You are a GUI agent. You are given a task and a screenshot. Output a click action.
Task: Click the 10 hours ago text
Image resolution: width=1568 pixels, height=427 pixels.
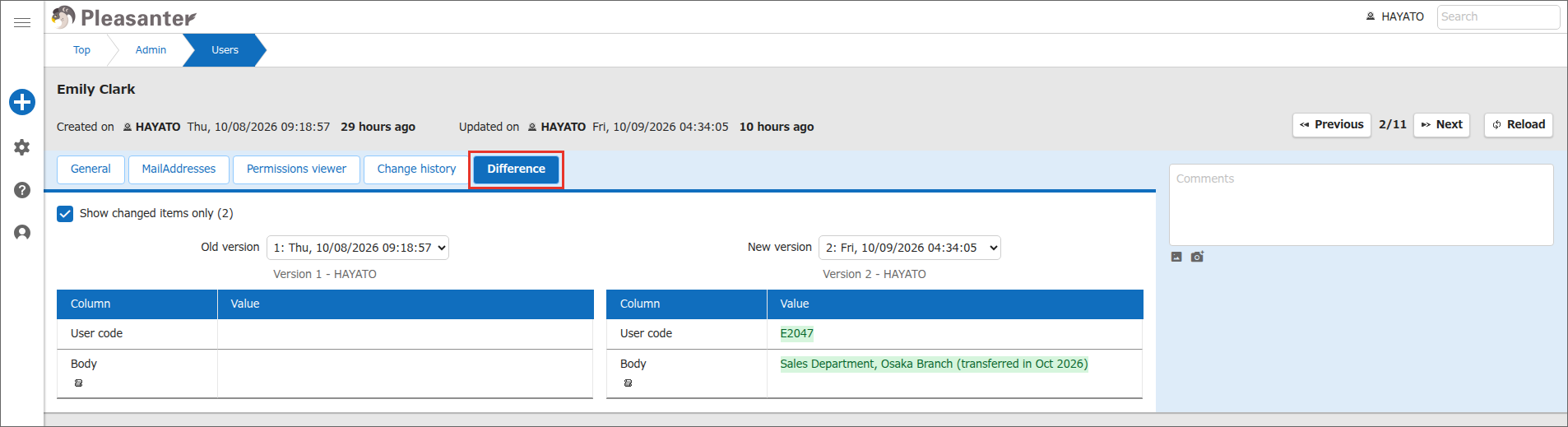(x=777, y=127)
